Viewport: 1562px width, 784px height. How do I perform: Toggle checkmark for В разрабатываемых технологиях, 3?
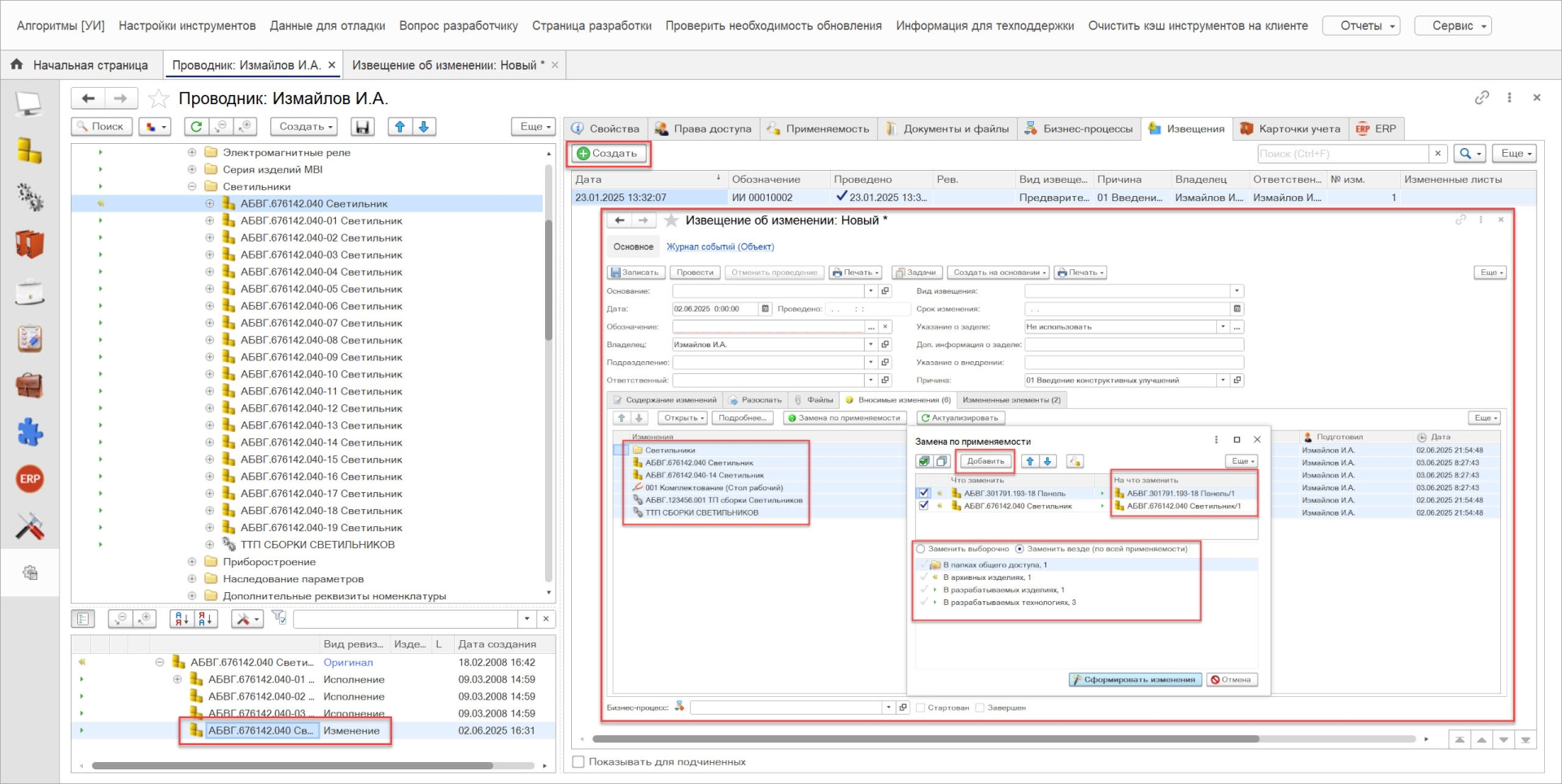coord(923,603)
